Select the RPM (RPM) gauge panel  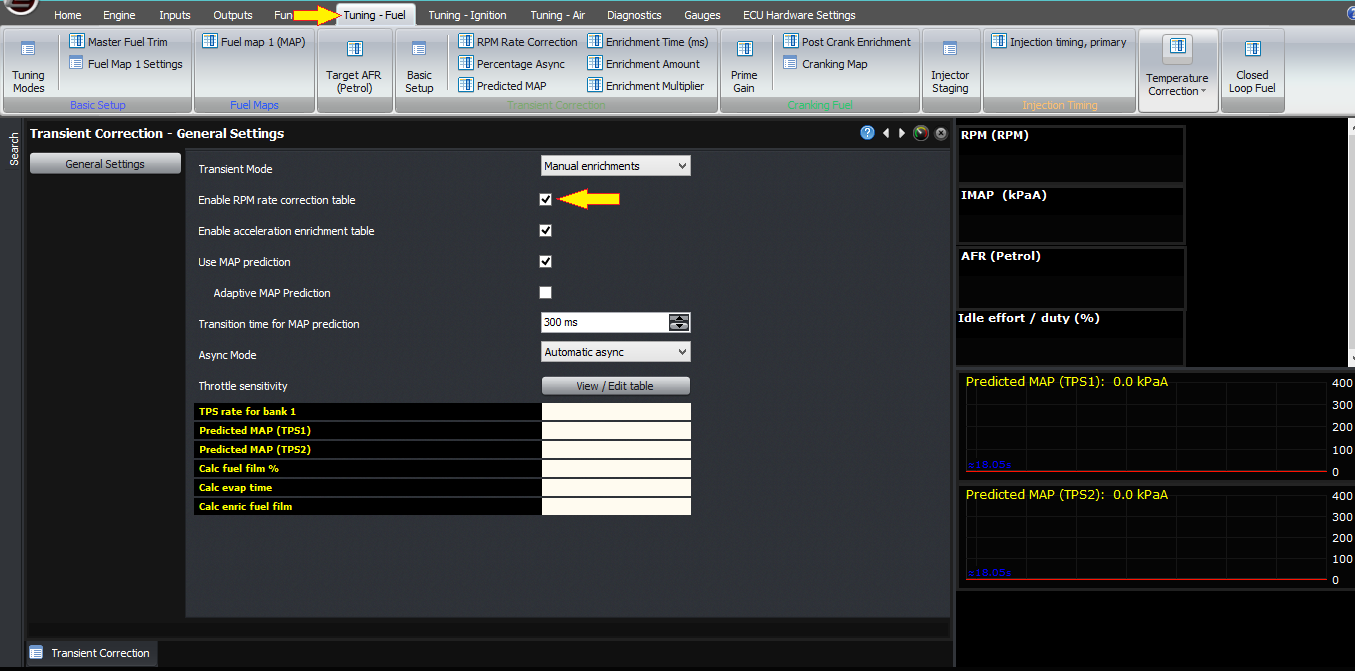pos(1070,155)
